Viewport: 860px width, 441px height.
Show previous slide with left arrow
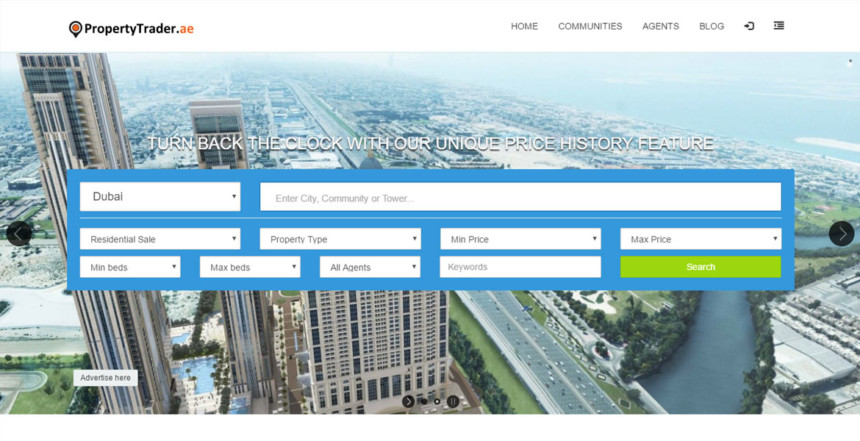click(x=19, y=234)
